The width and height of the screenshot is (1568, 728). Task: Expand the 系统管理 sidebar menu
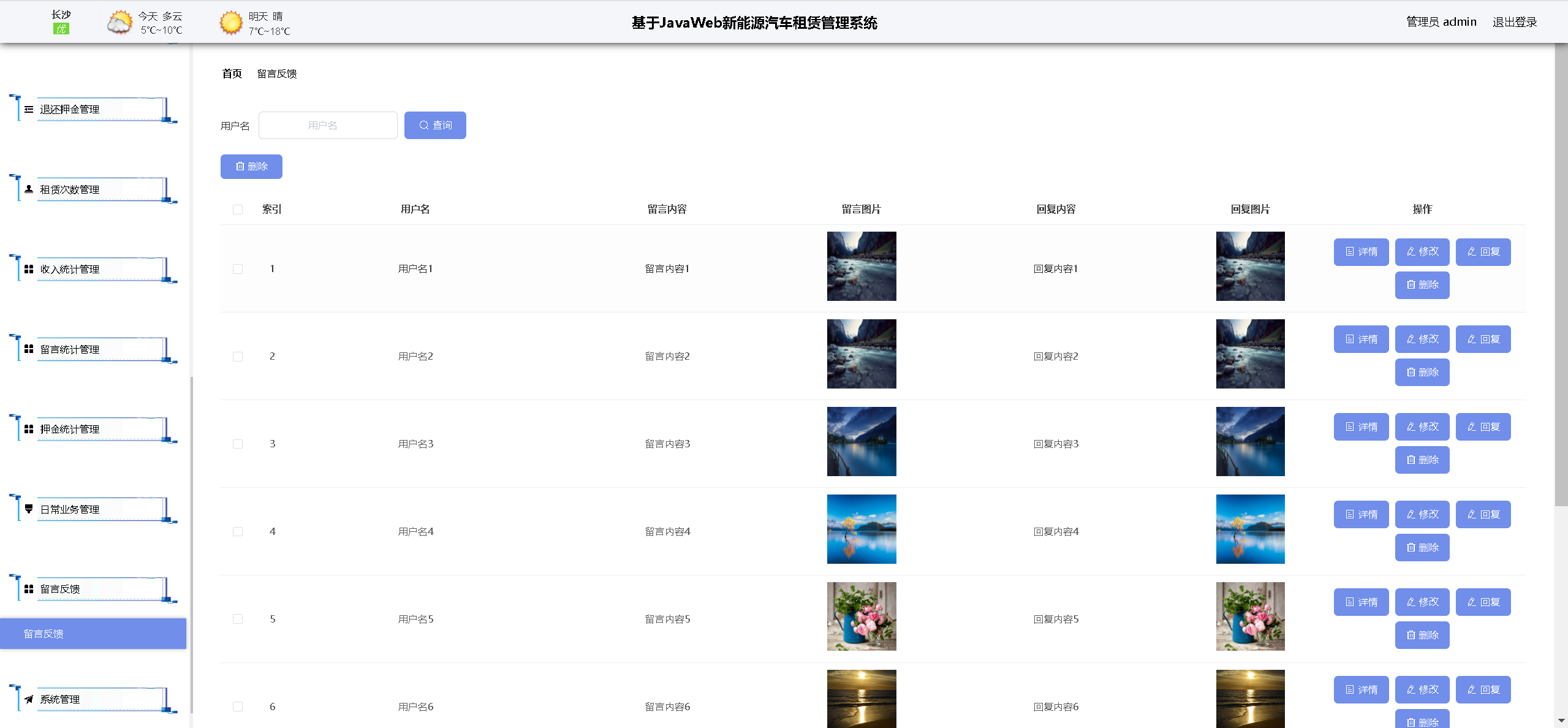coord(93,699)
